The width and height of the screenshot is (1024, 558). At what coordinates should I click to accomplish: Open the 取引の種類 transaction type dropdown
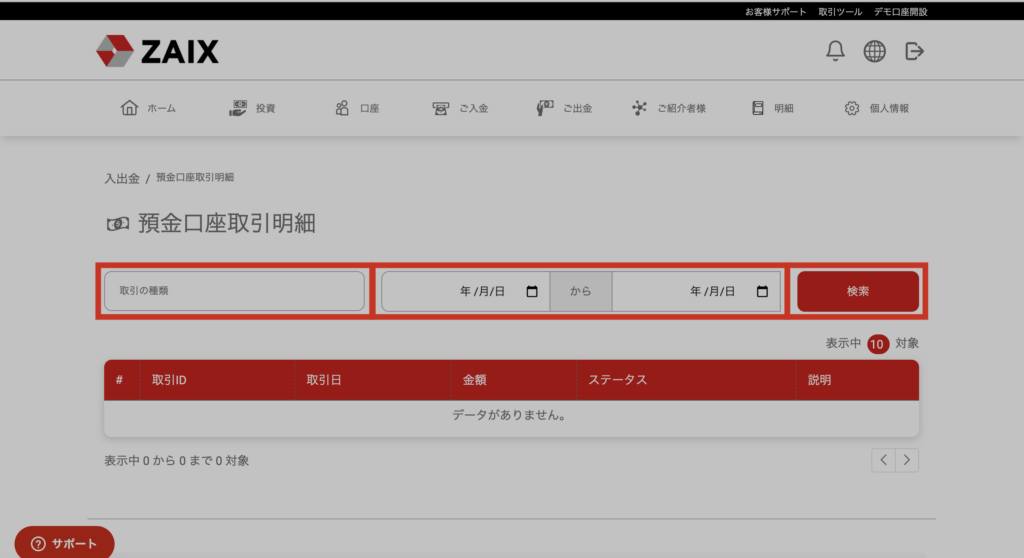234,291
